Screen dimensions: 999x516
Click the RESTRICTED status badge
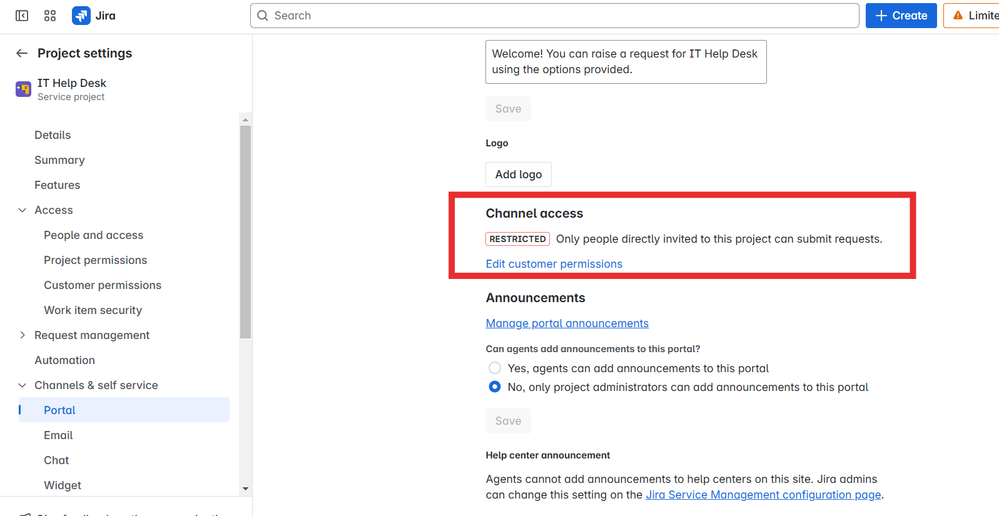tap(517, 239)
